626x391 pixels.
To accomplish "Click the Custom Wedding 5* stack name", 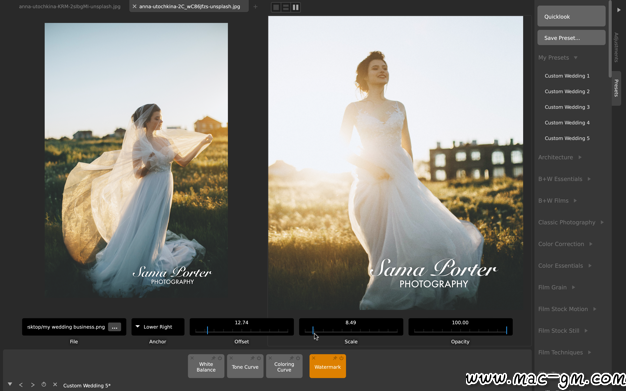I will pyautogui.click(x=87, y=385).
